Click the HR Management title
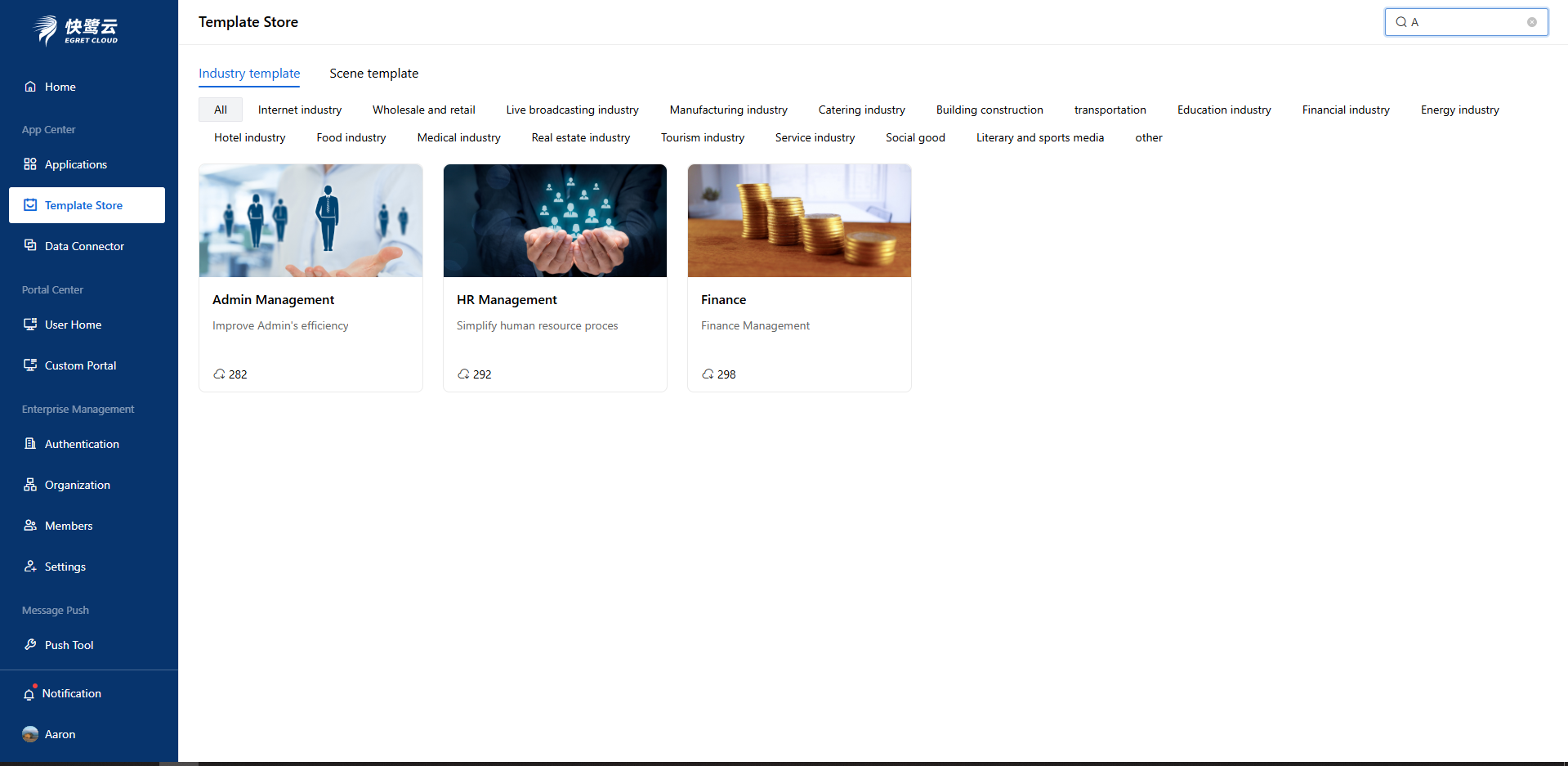Viewport: 1568px width, 766px height. click(507, 300)
